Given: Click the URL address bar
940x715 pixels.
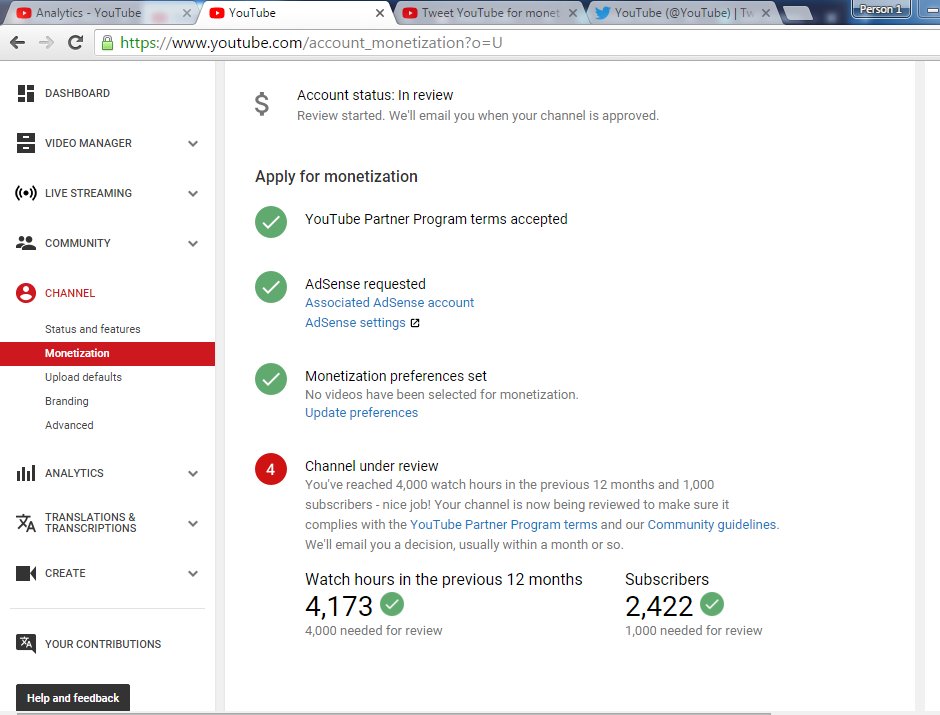Looking at the screenshot, I should pos(516,43).
